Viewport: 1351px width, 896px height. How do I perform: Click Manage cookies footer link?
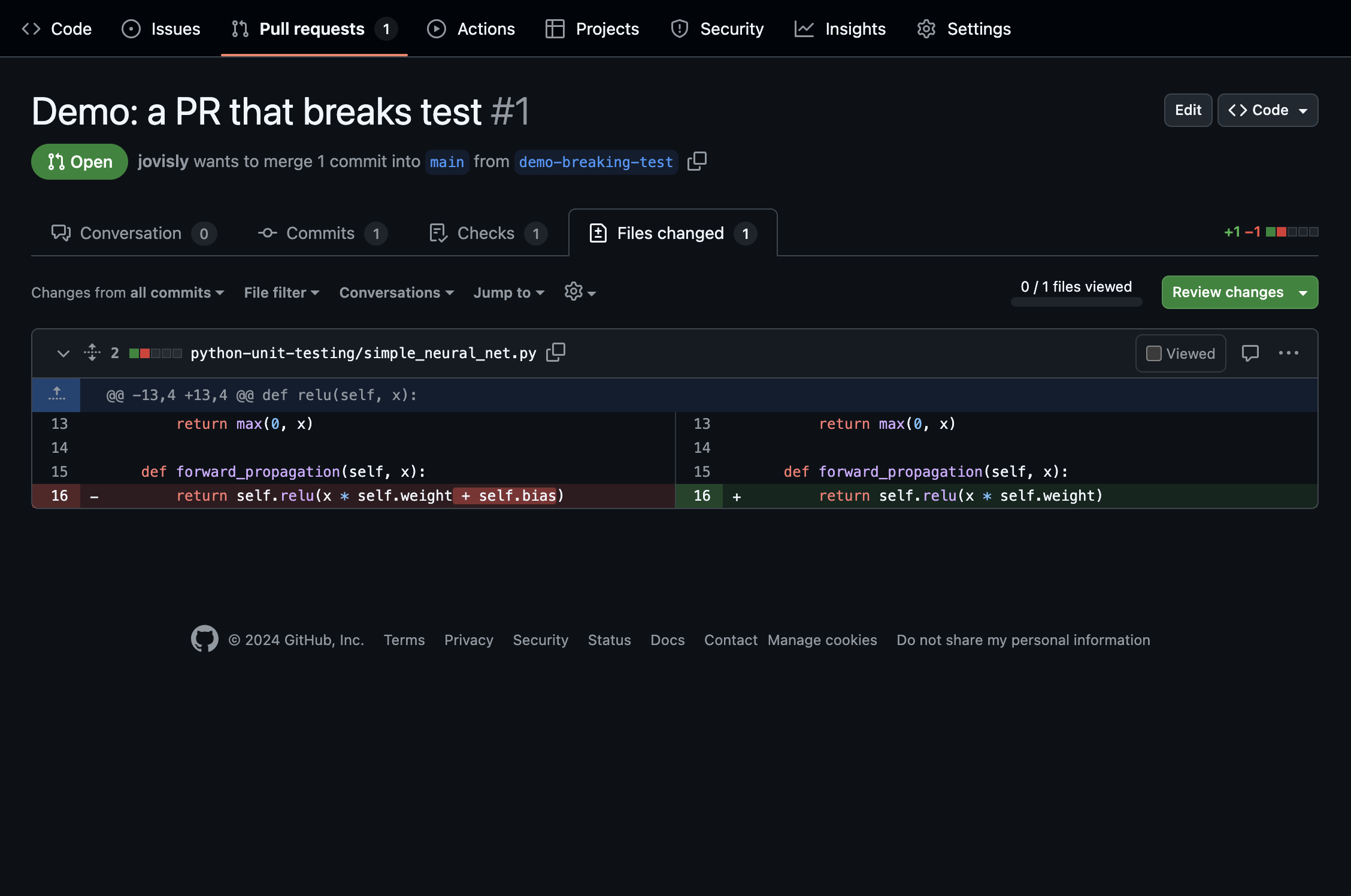822,640
